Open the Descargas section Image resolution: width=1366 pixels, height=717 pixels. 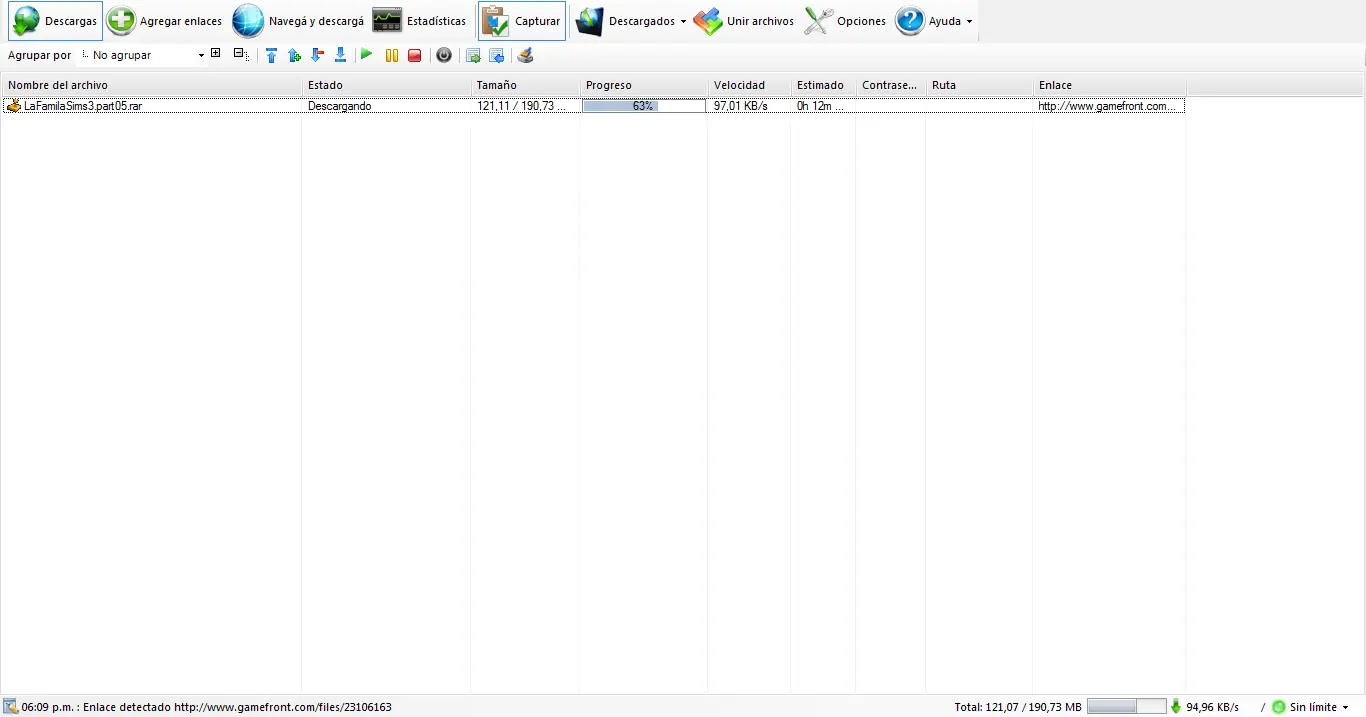pos(56,21)
